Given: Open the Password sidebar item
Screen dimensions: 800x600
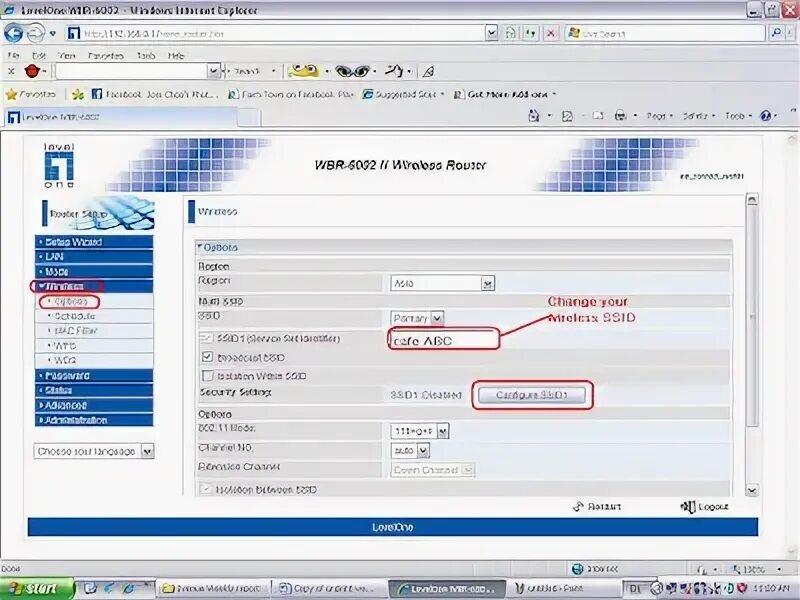Looking at the screenshot, I should point(94,376).
